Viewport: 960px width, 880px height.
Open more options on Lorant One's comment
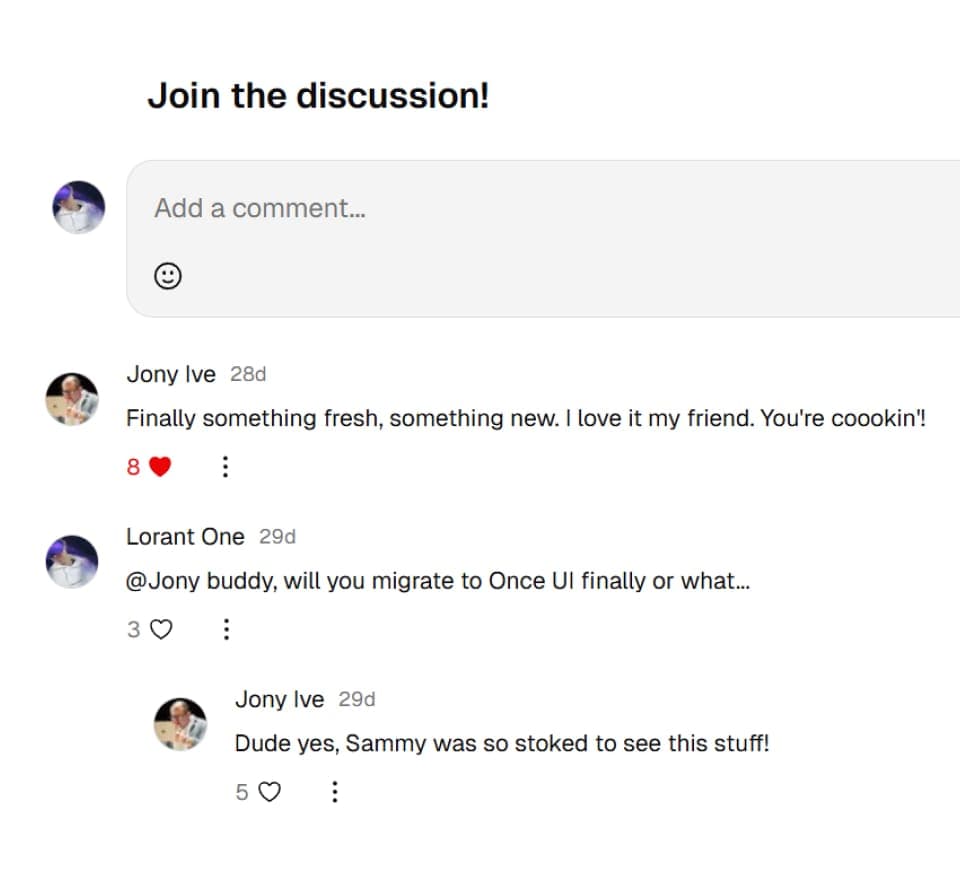point(226,629)
